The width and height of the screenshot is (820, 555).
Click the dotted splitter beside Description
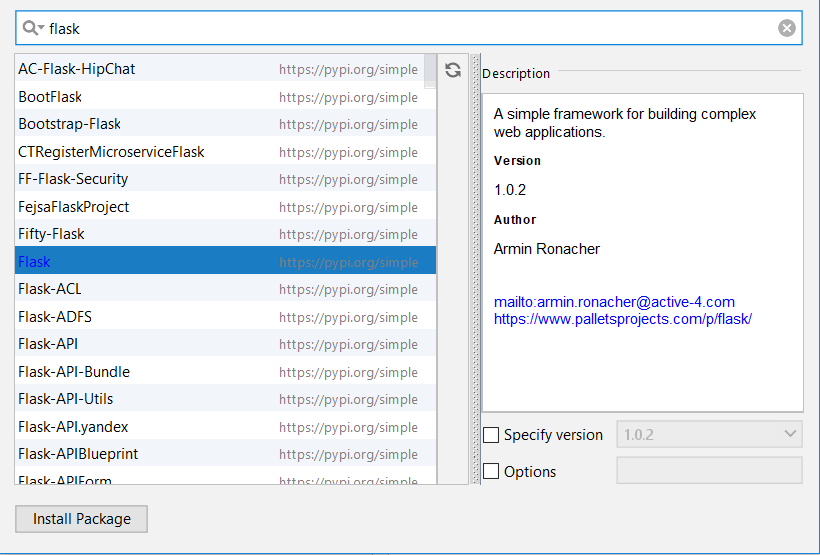click(475, 269)
